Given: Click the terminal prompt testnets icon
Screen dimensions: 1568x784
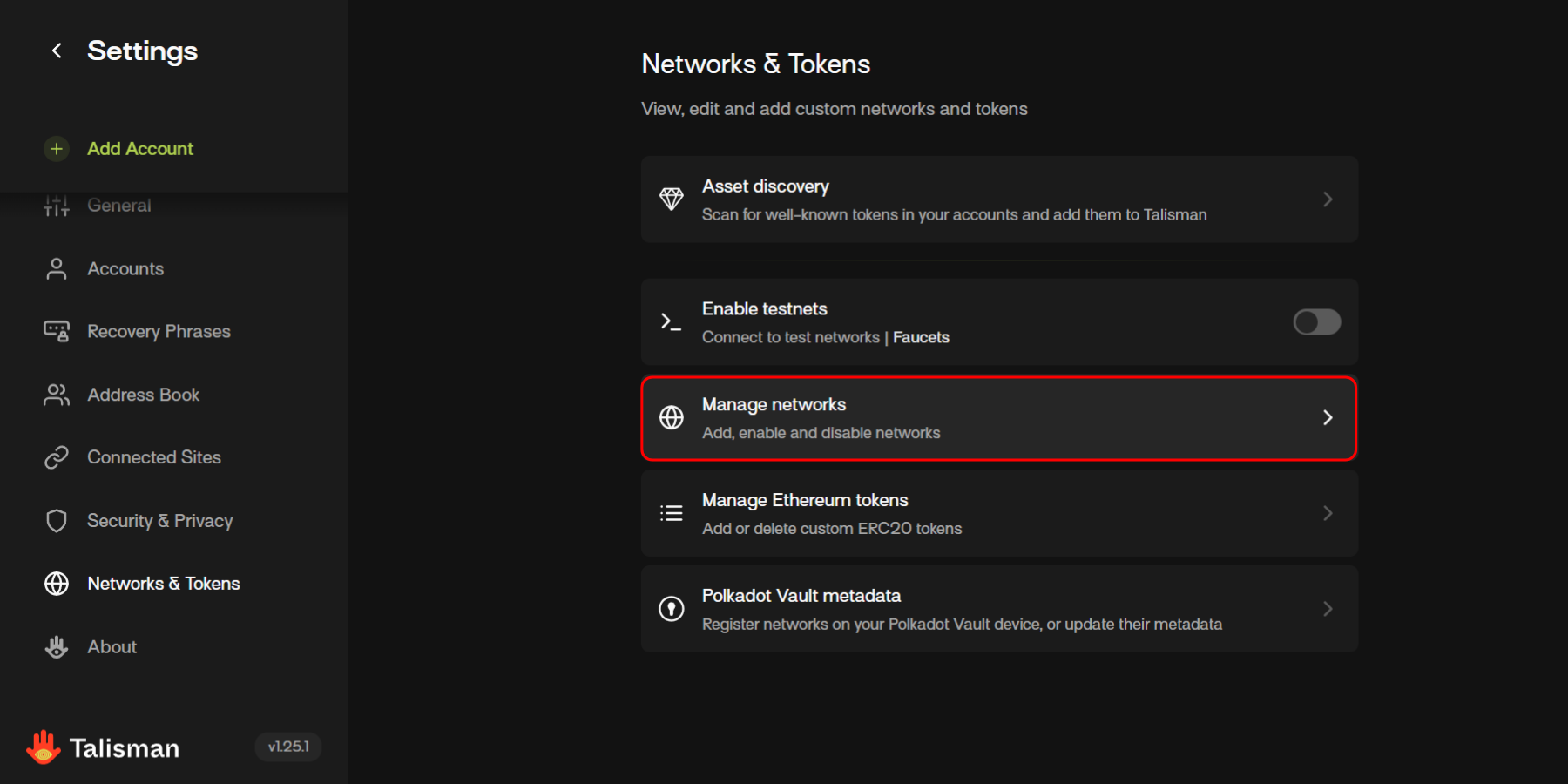Looking at the screenshot, I should pos(671,321).
